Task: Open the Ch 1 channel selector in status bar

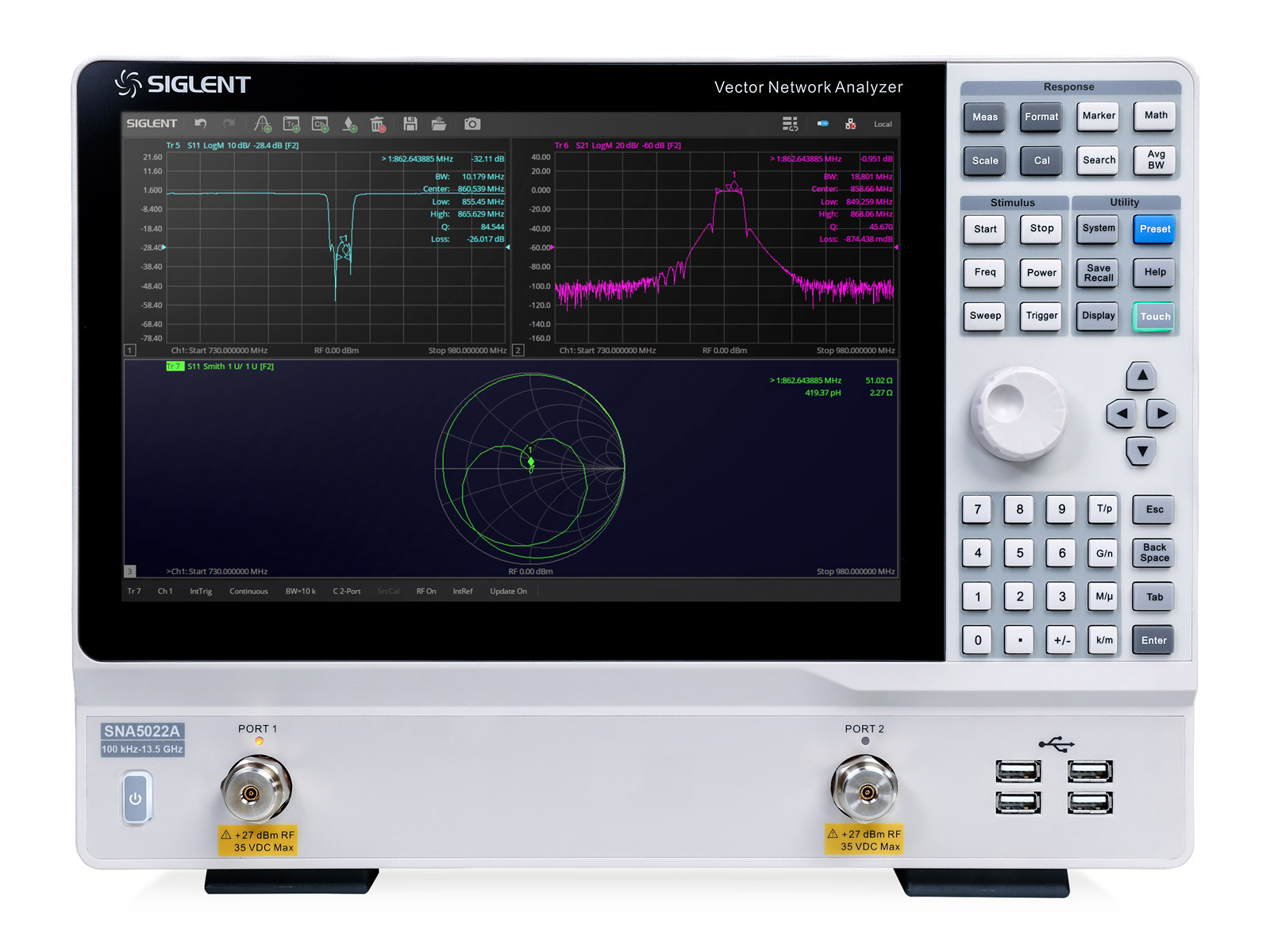Action: tap(165, 591)
